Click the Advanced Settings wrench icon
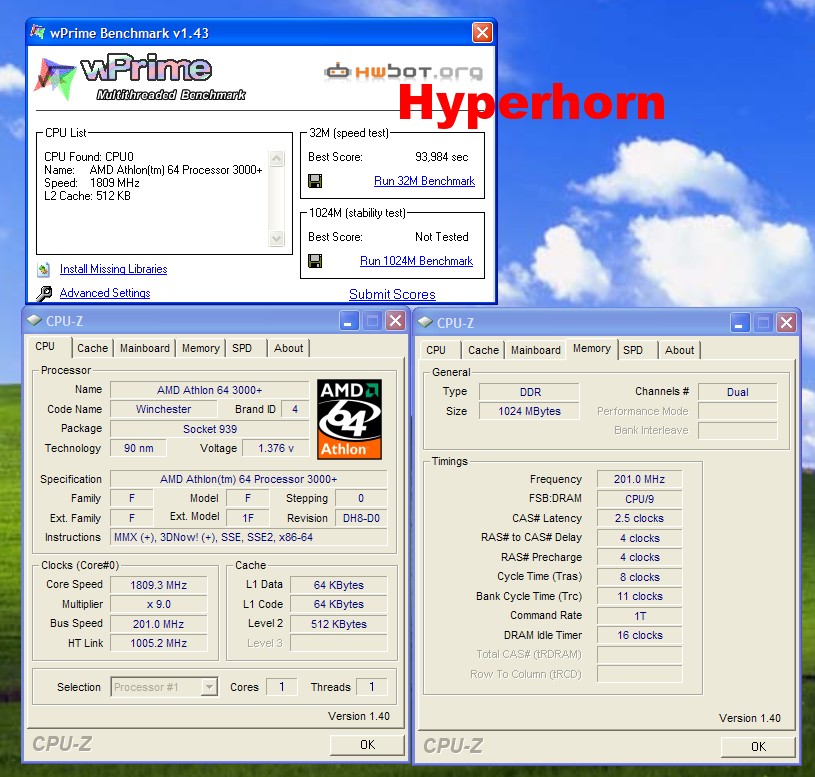The image size is (815, 777). pyautogui.click(x=44, y=293)
